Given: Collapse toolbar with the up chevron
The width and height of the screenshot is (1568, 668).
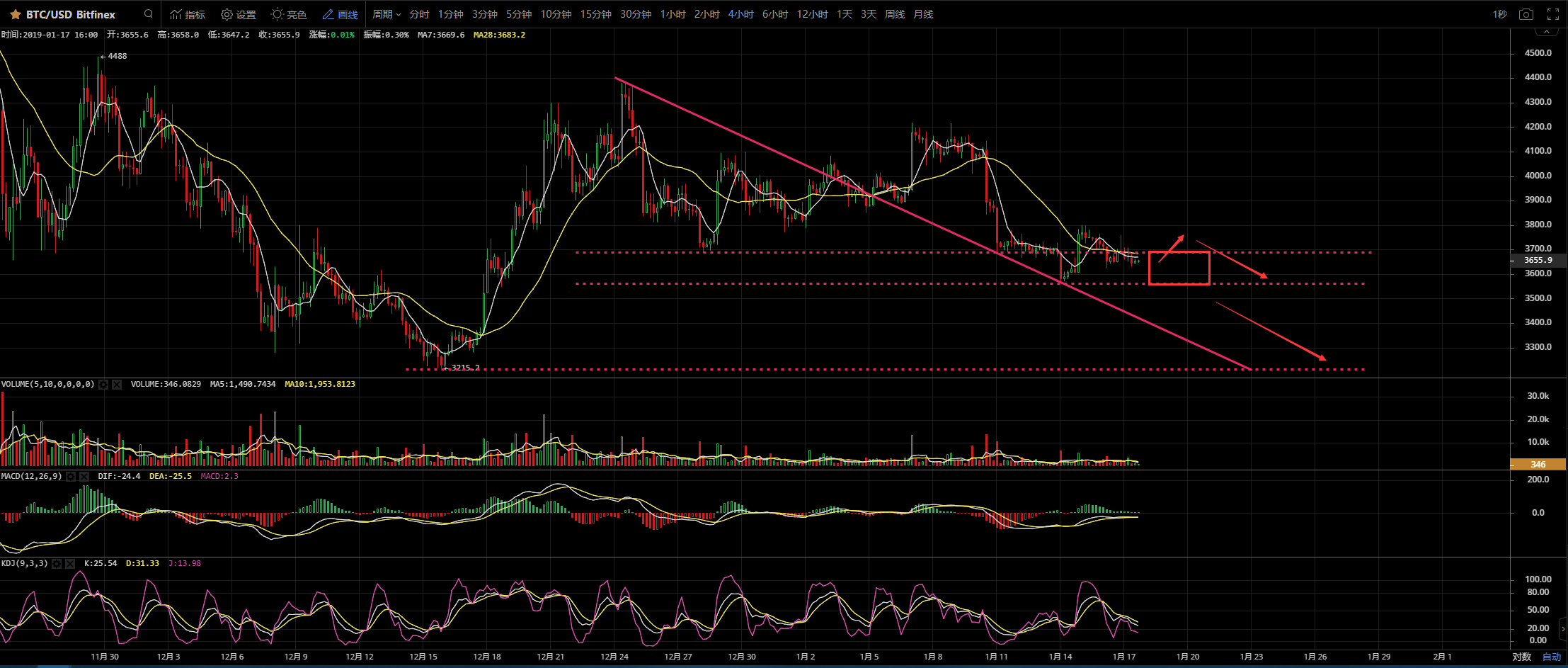Looking at the screenshot, I should 1546,32.
